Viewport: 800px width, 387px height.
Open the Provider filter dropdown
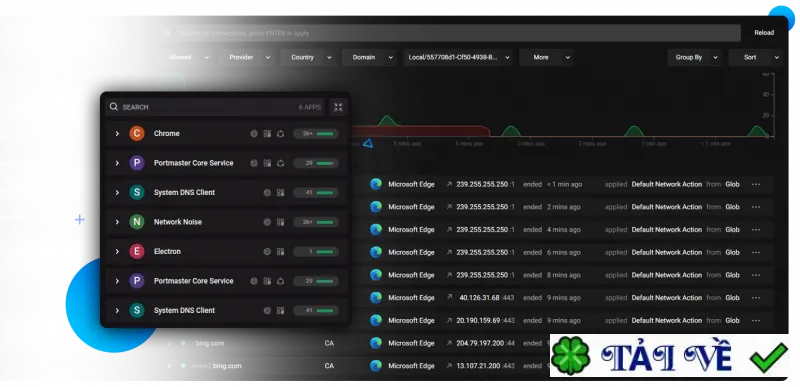tap(247, 58)
